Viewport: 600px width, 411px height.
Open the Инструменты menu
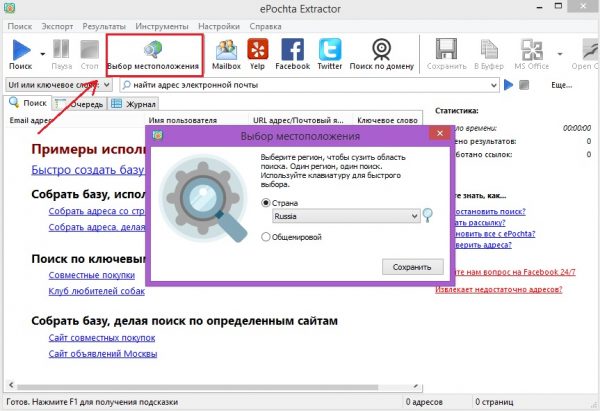162,26
